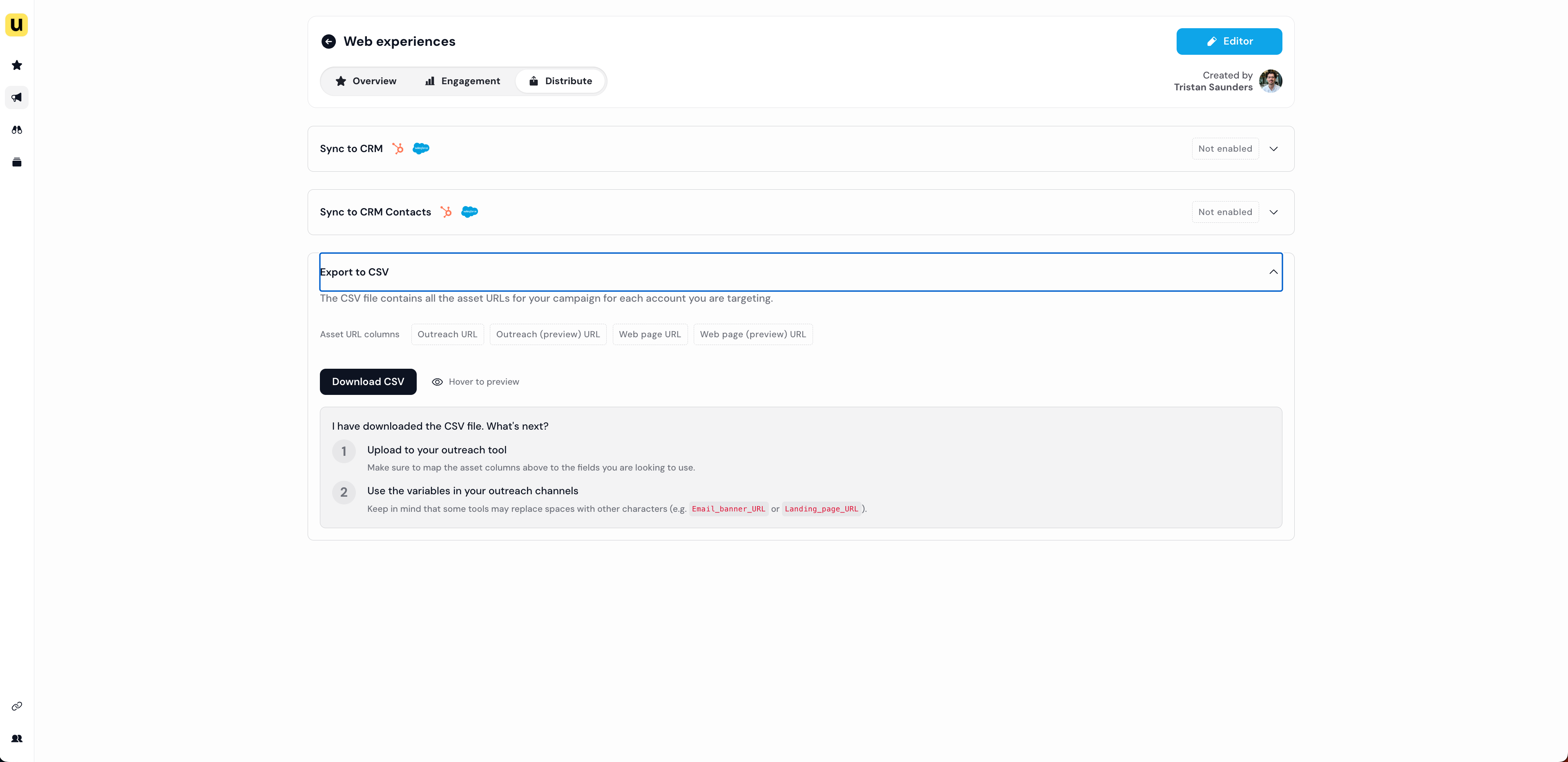Click Tristan Saunders' avatar
This screenshot has width=1568, height=762.
1270,81
